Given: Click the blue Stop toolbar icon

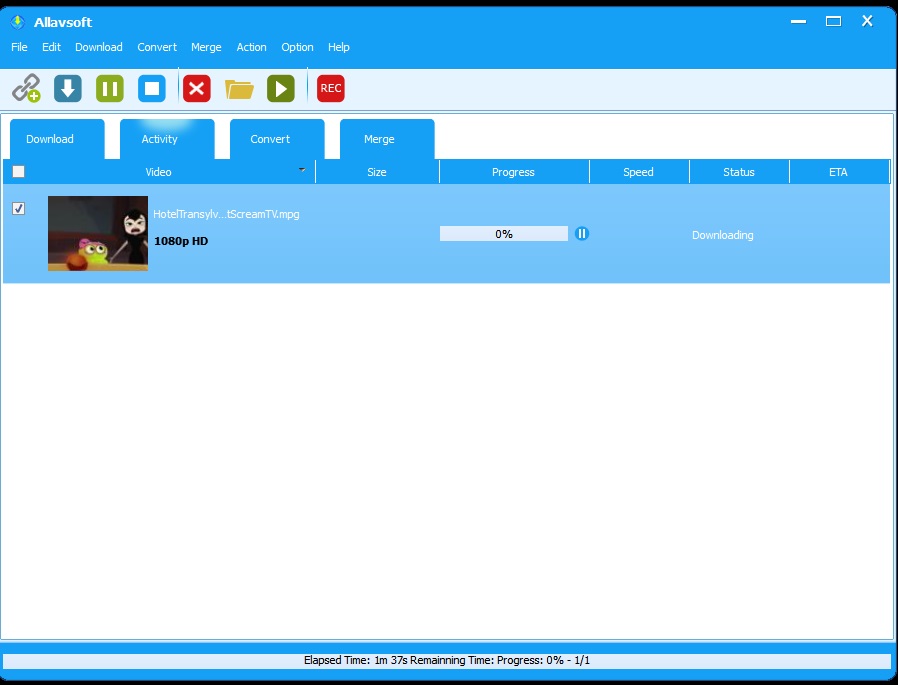Looking at the screenshot, I should coord(152,88).
